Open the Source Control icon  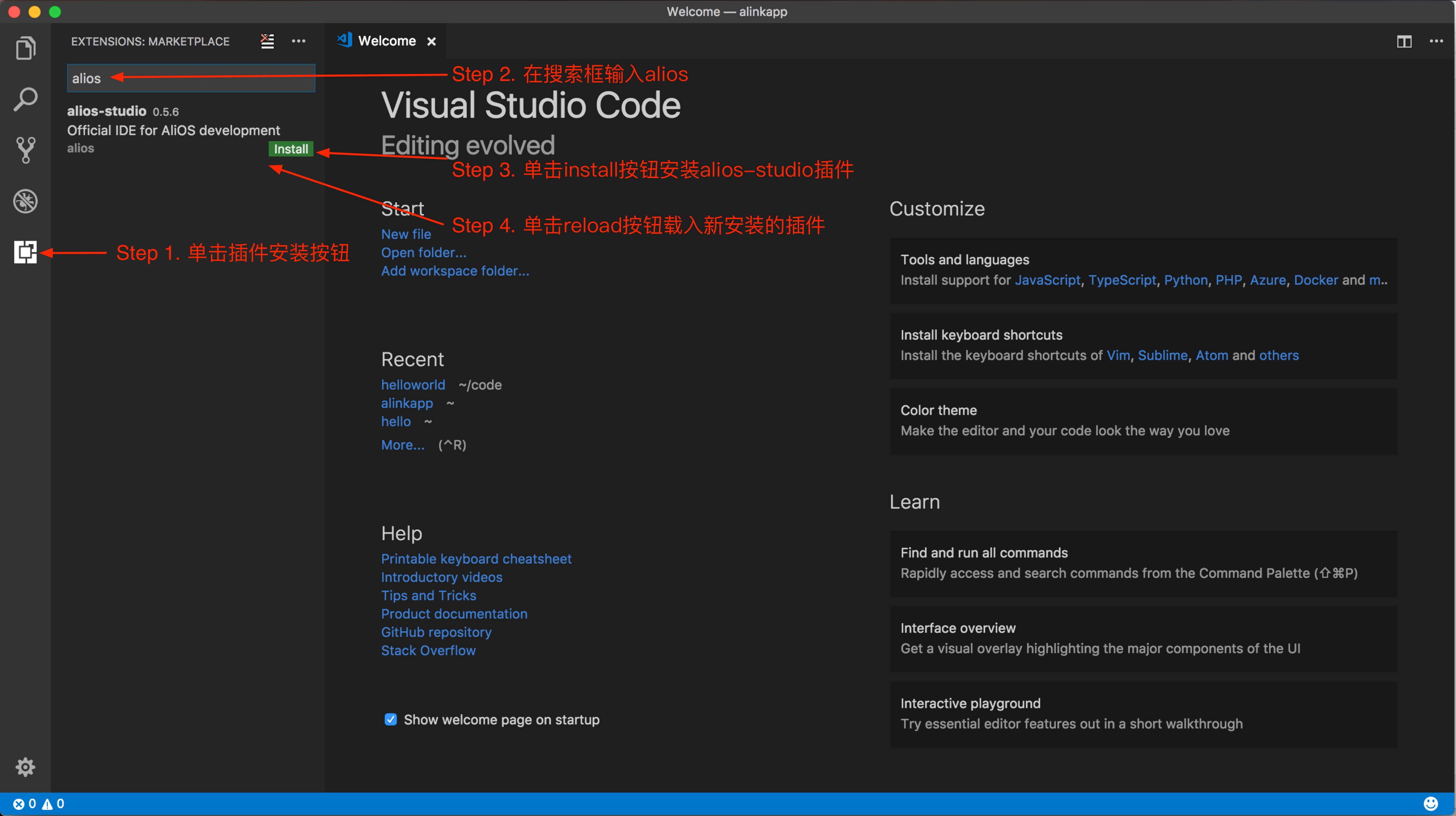(25, 150)
